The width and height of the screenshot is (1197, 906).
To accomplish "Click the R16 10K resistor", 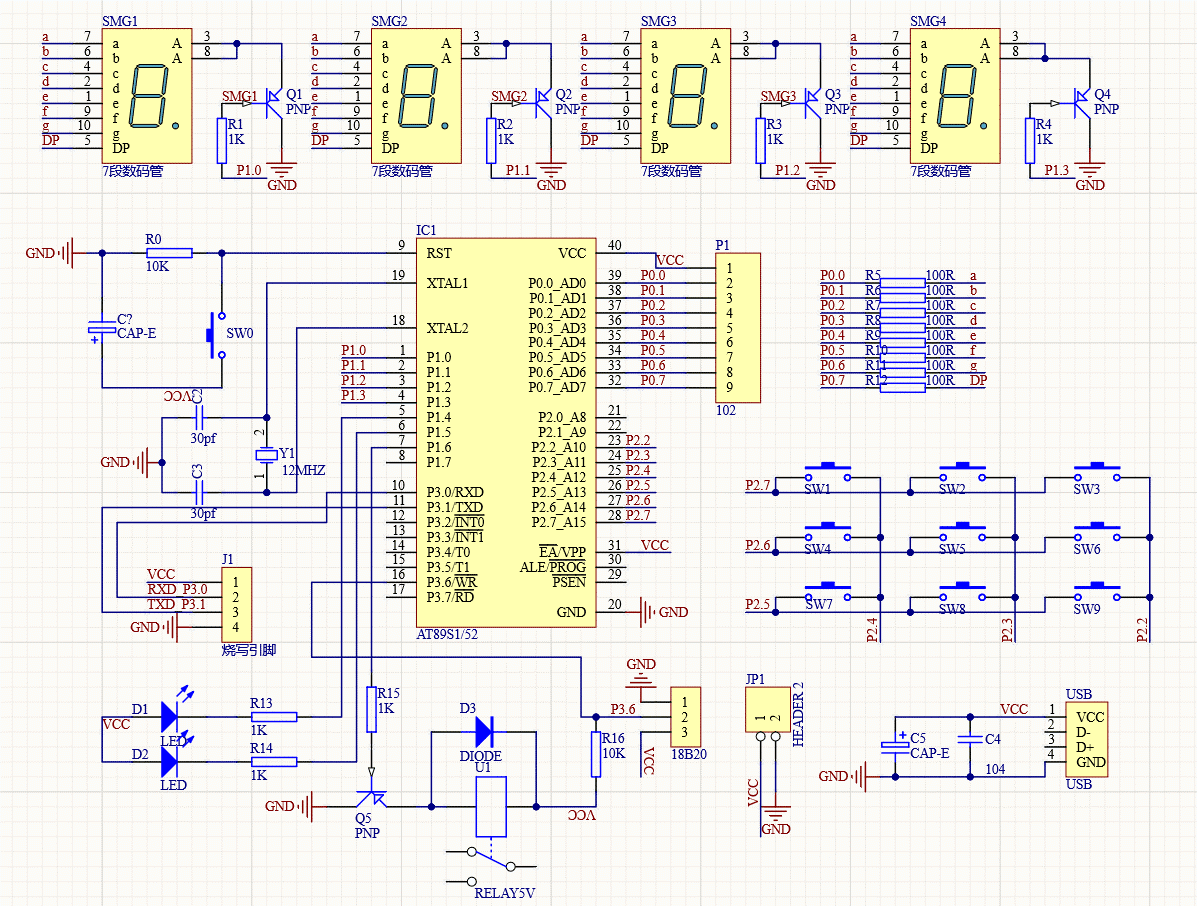I will tap(597, 756).
